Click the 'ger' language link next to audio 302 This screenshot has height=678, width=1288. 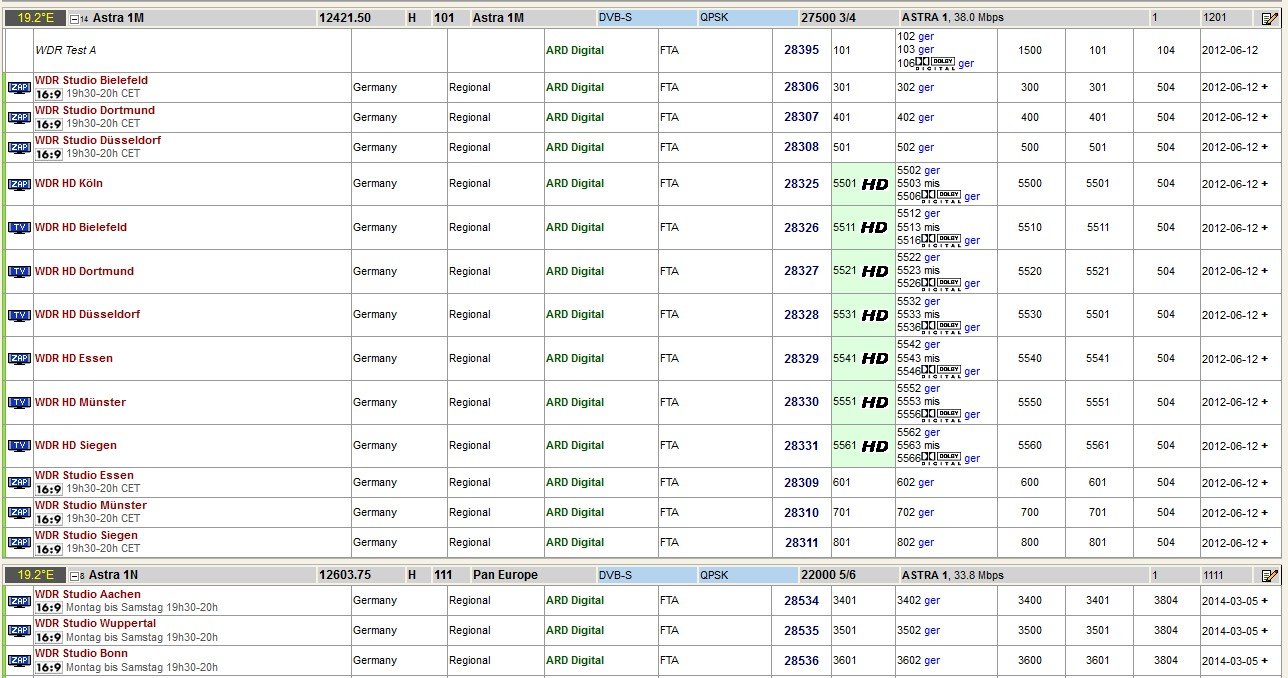926,88
